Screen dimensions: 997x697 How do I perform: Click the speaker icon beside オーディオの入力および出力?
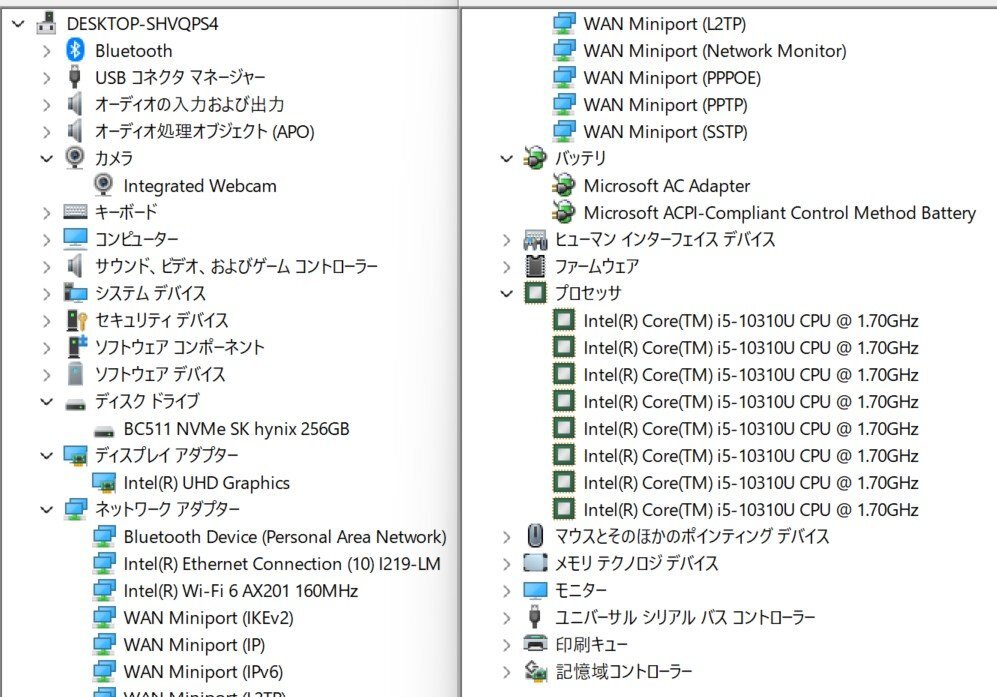75,104
